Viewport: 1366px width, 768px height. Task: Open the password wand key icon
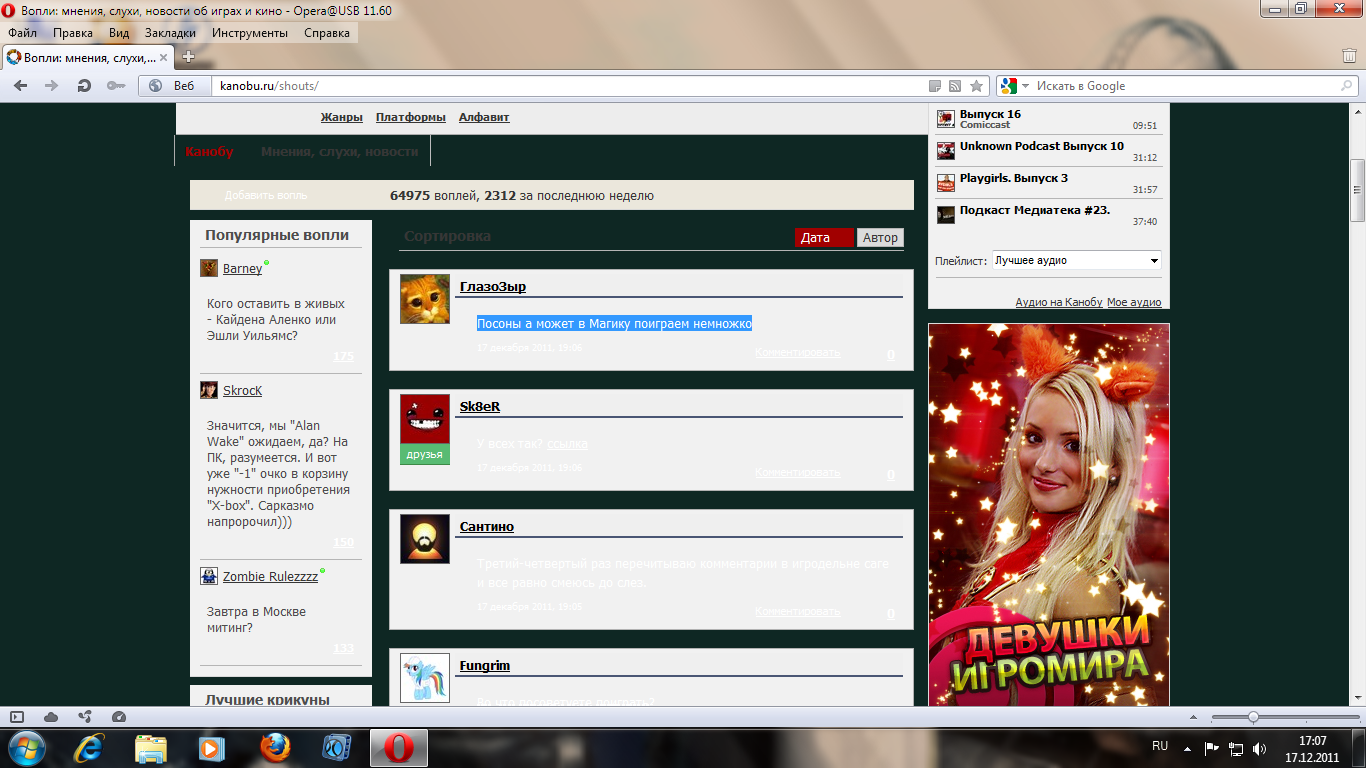click(x=116, y=86)
